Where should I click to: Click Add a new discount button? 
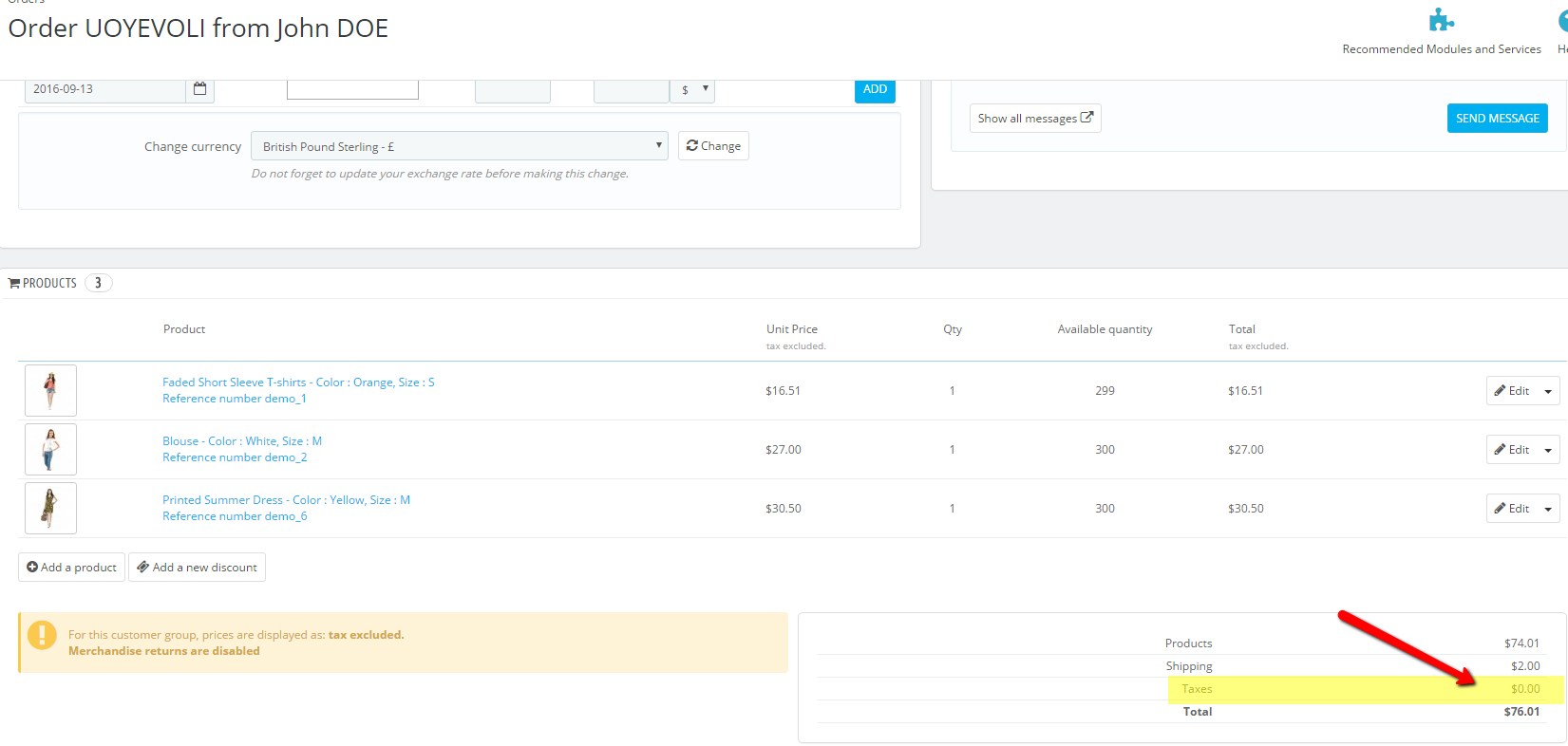(197, 568)
